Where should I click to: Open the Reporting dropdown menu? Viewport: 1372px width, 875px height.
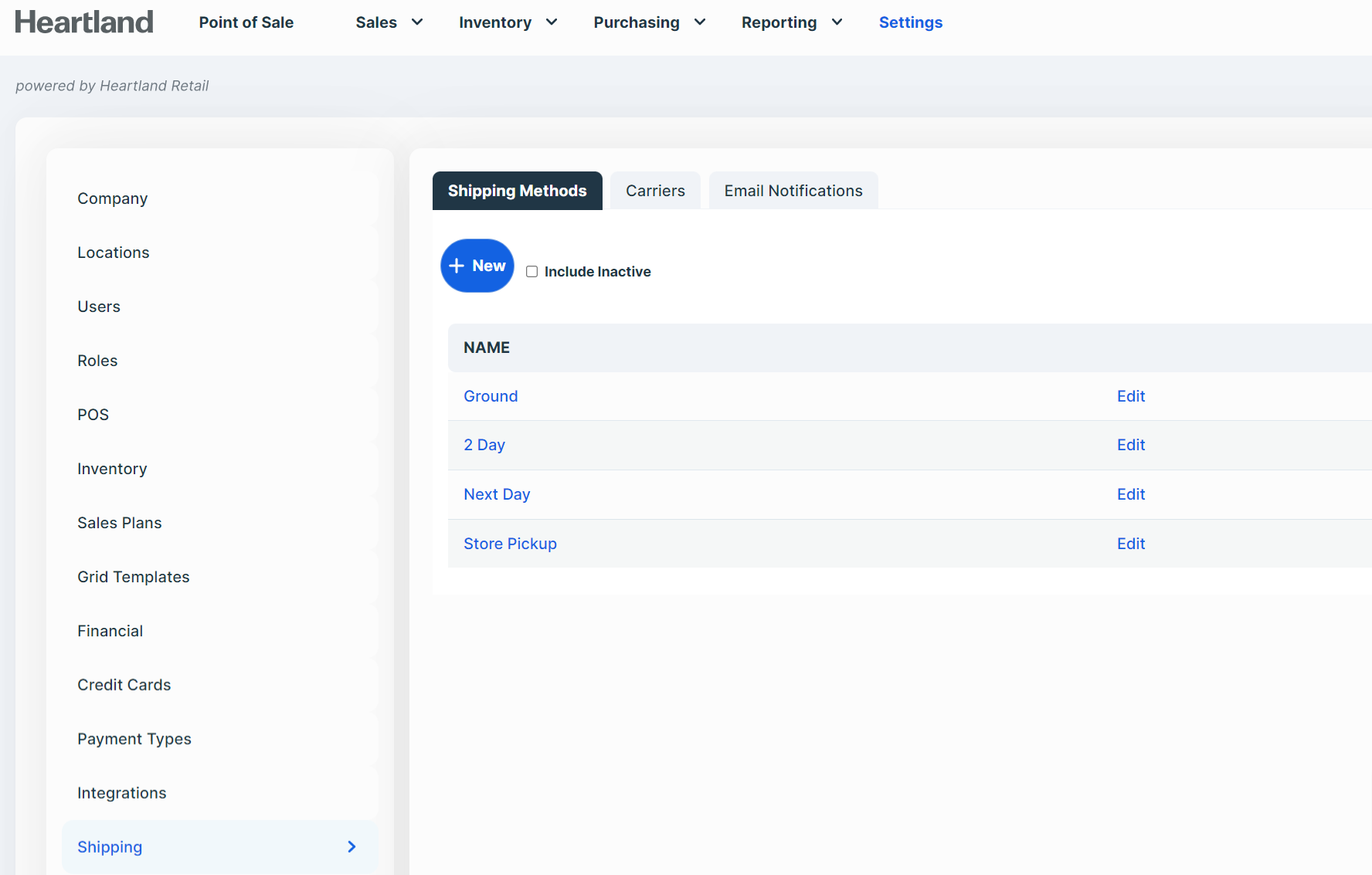tap(792, 22)
